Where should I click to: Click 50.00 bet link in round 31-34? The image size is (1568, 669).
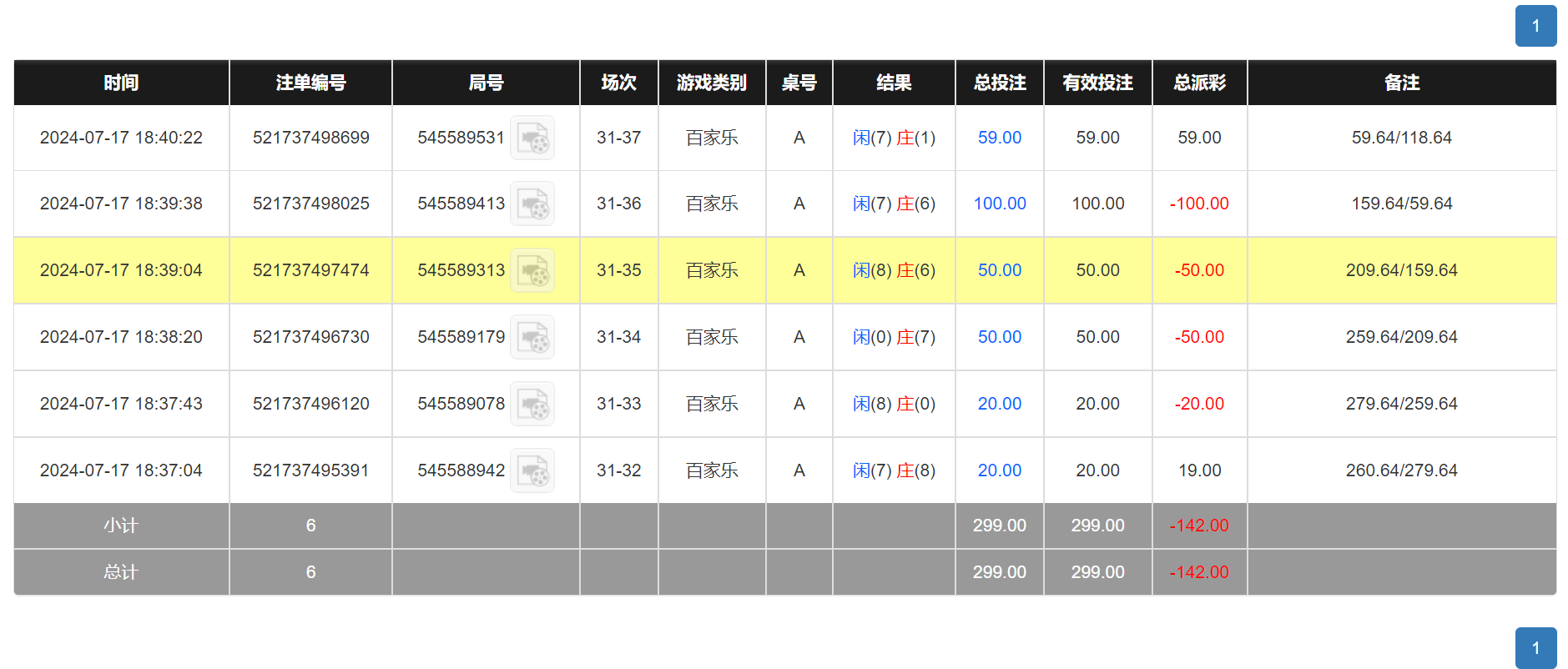click(x=999, y=337)
